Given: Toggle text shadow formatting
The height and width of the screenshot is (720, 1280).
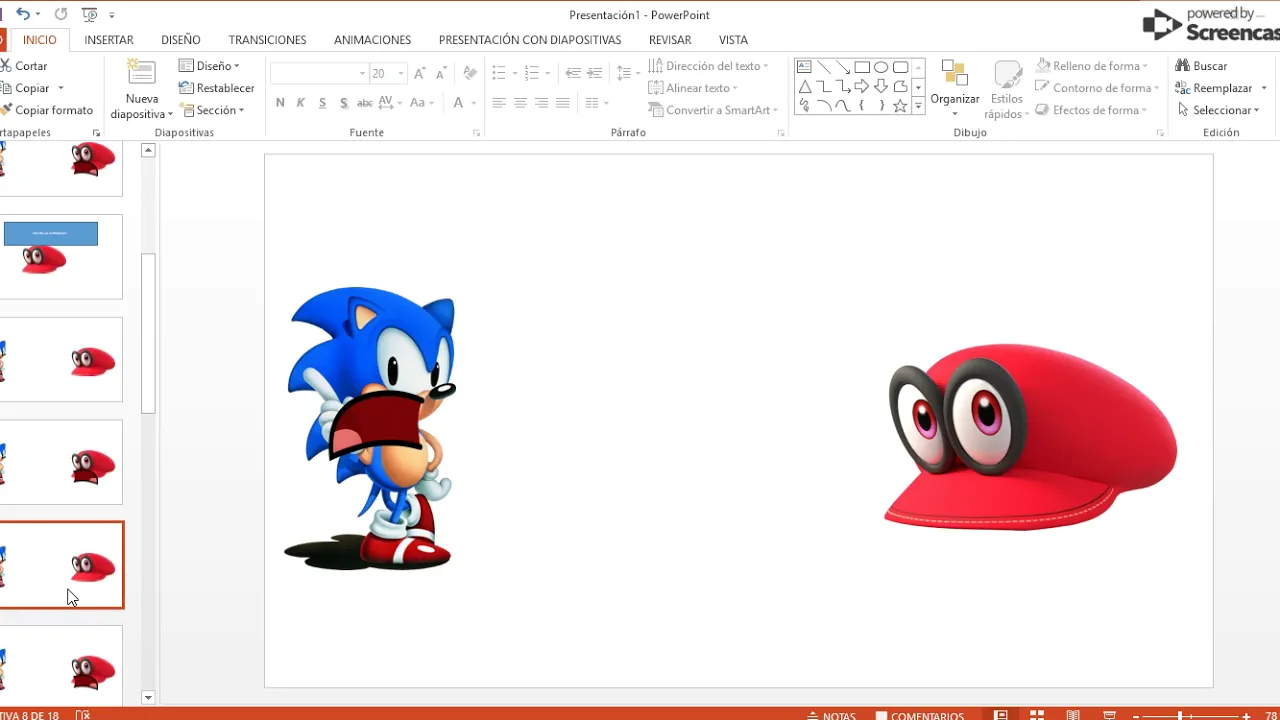Looking at the screenshot, I should click(x=343, y=103).
